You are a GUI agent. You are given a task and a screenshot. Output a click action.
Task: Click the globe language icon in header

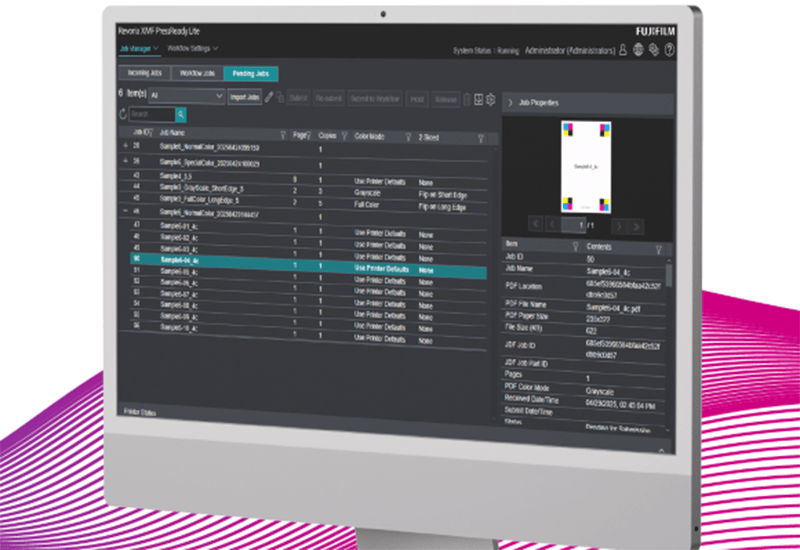pos(637,49)
